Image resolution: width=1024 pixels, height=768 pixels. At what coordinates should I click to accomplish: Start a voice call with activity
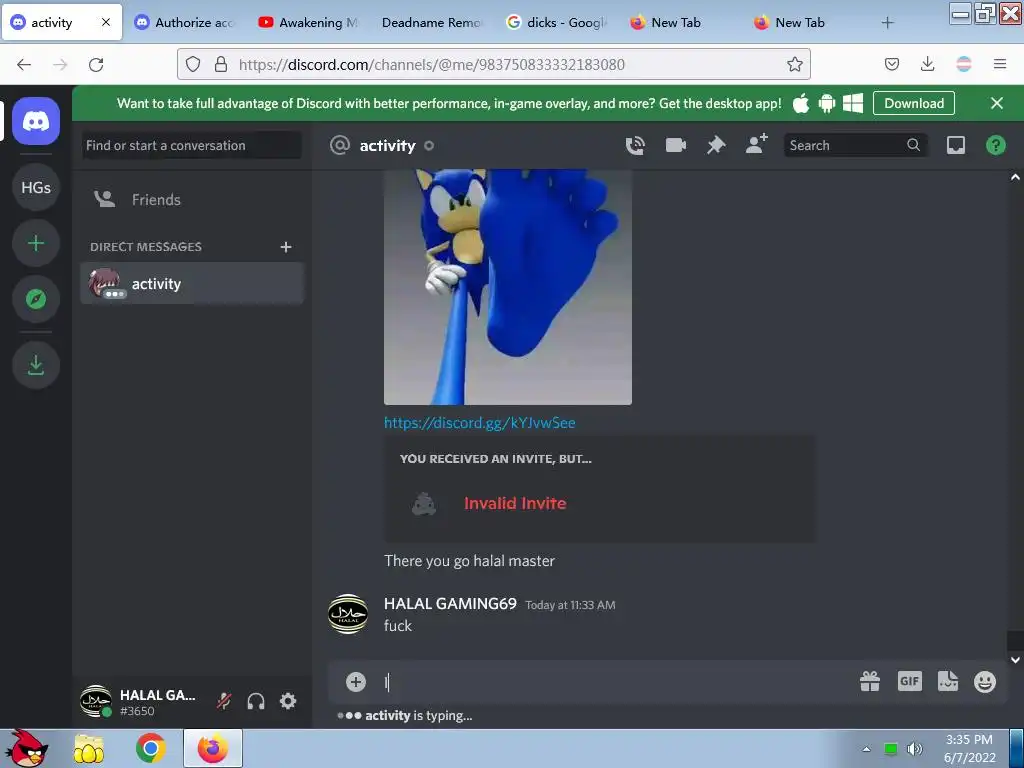[x=635, y=145]
